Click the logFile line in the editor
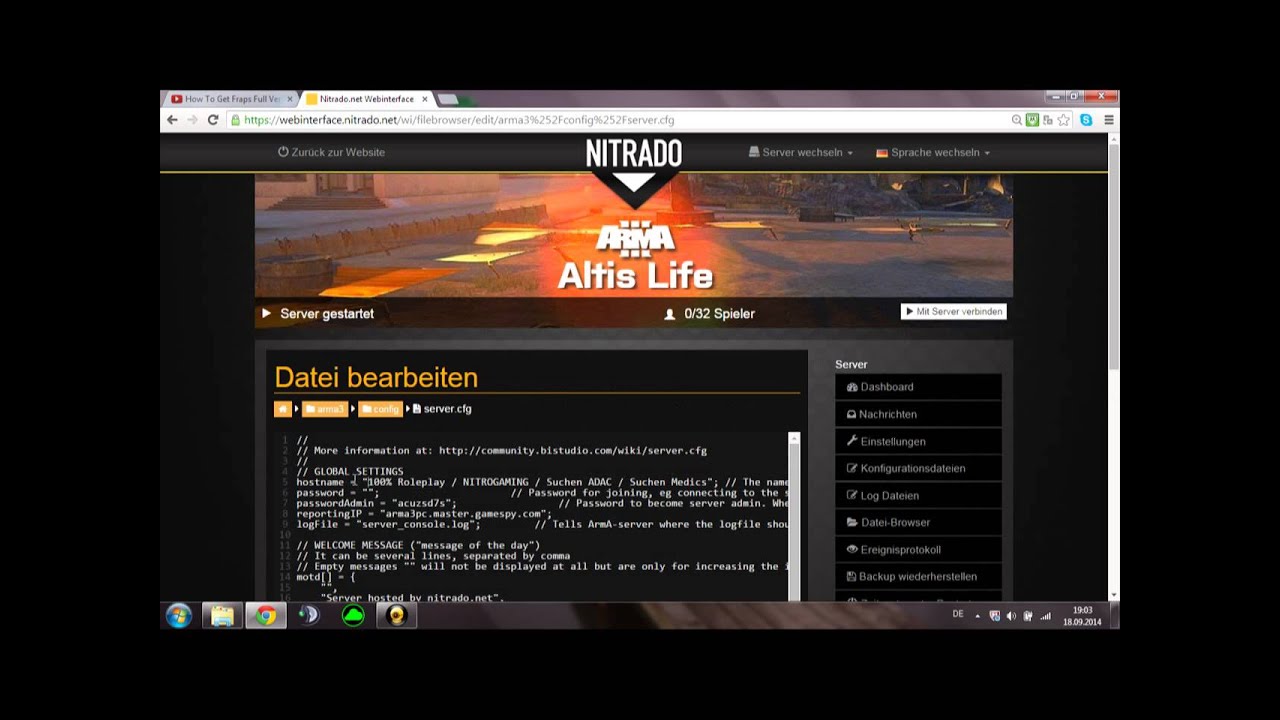This screenshot has height=720, width=1280. [542, 524]
